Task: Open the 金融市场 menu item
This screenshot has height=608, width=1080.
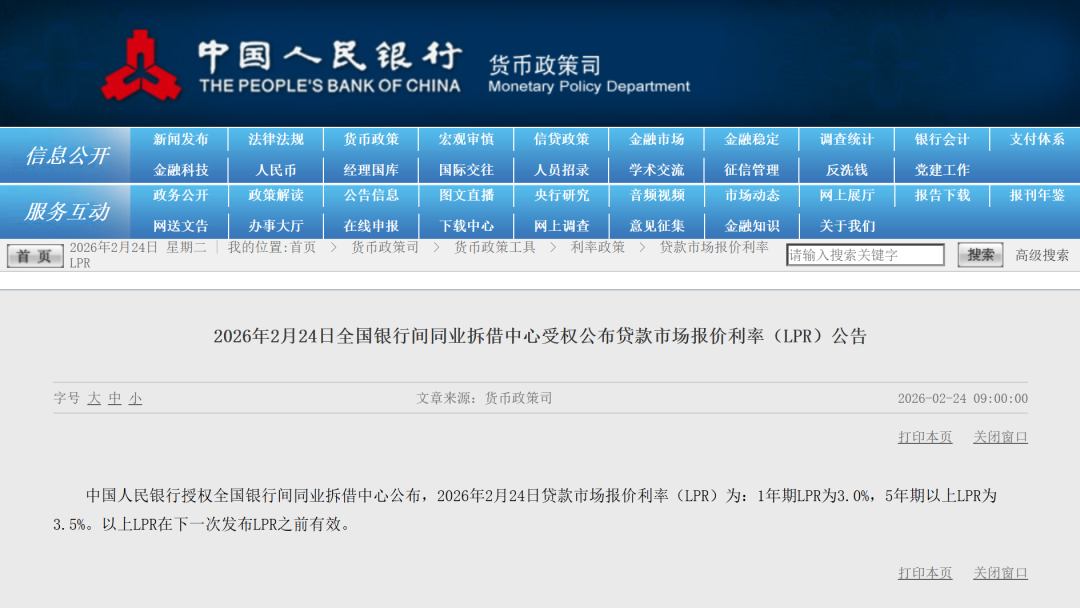Action: [658, 139]
